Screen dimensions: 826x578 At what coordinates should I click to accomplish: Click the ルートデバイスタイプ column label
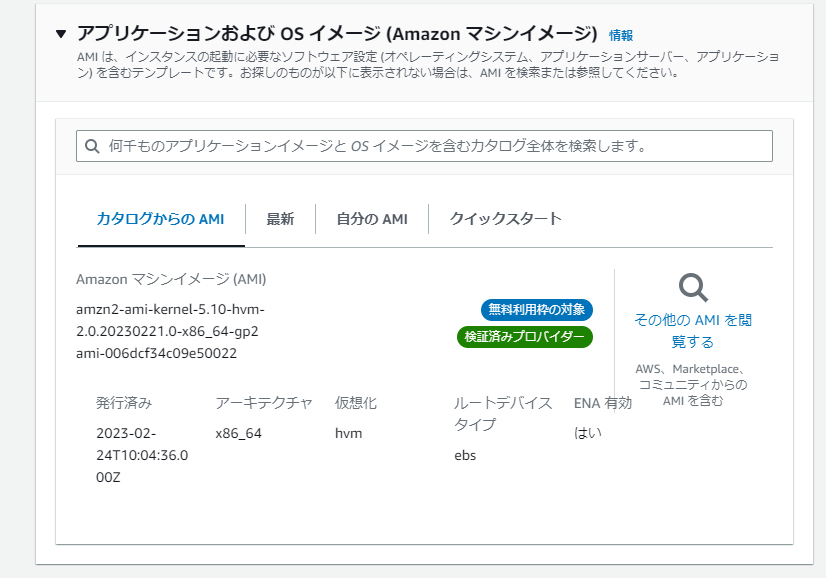tap(503, 414)
